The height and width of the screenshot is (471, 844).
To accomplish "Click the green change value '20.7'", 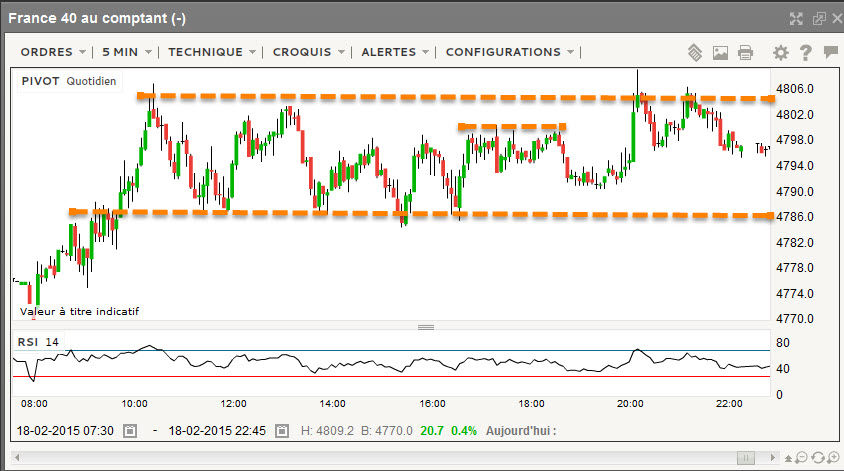I will click(x=432, y=431).
